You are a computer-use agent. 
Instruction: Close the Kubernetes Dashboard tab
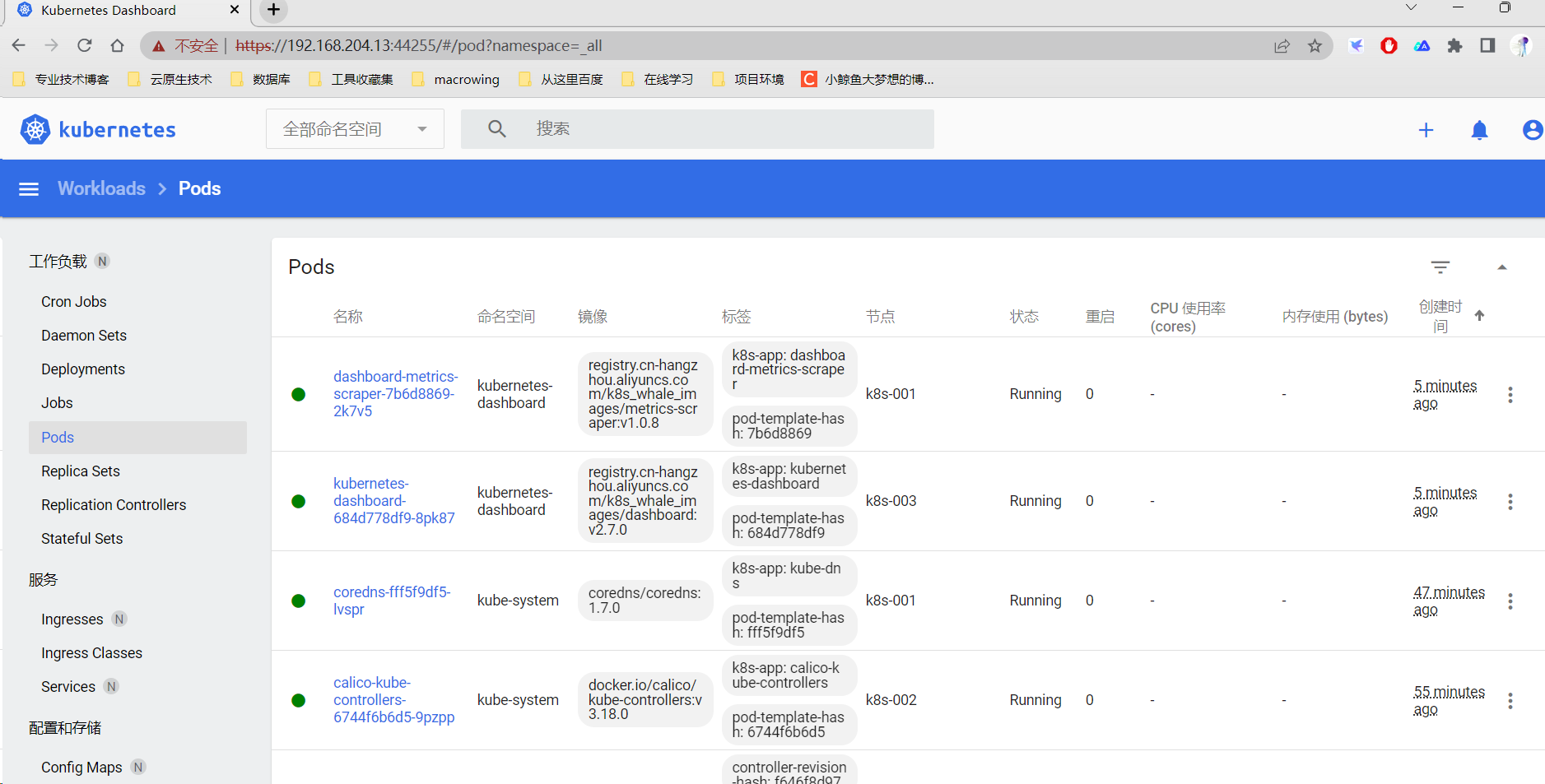pos(235,10)
